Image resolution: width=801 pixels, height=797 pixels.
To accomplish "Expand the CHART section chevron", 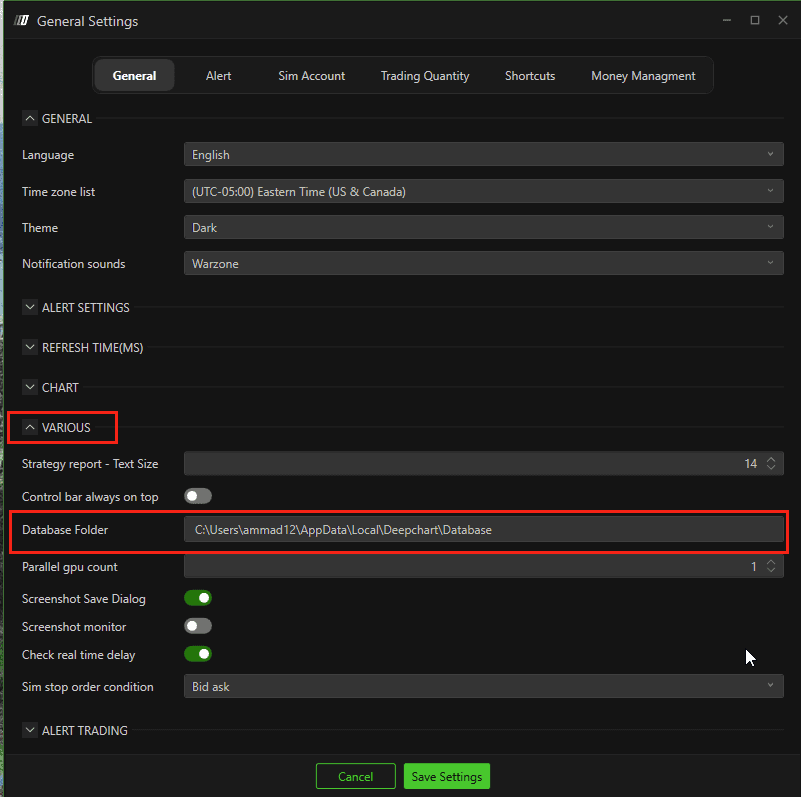I will click(x=30, y=387).
